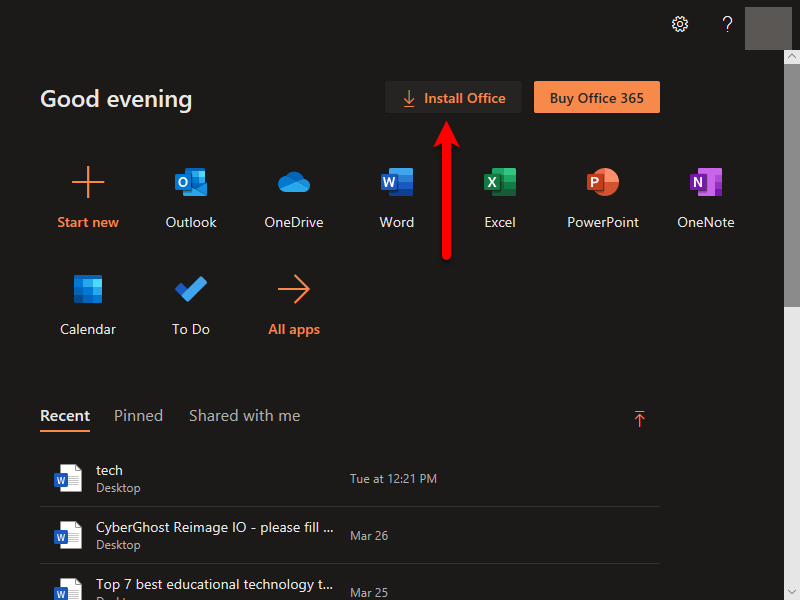
Task: Click the All apps arrow icon
Action: 294,289
